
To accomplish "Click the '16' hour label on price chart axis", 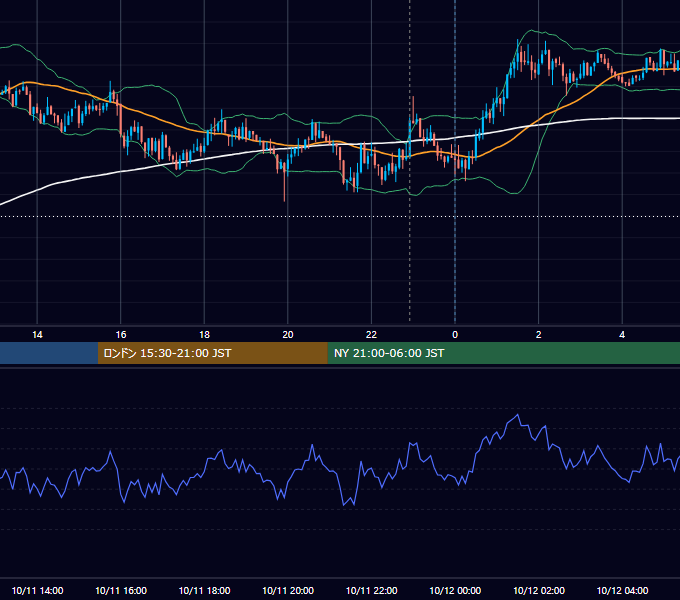I will (x=121, y=335).
